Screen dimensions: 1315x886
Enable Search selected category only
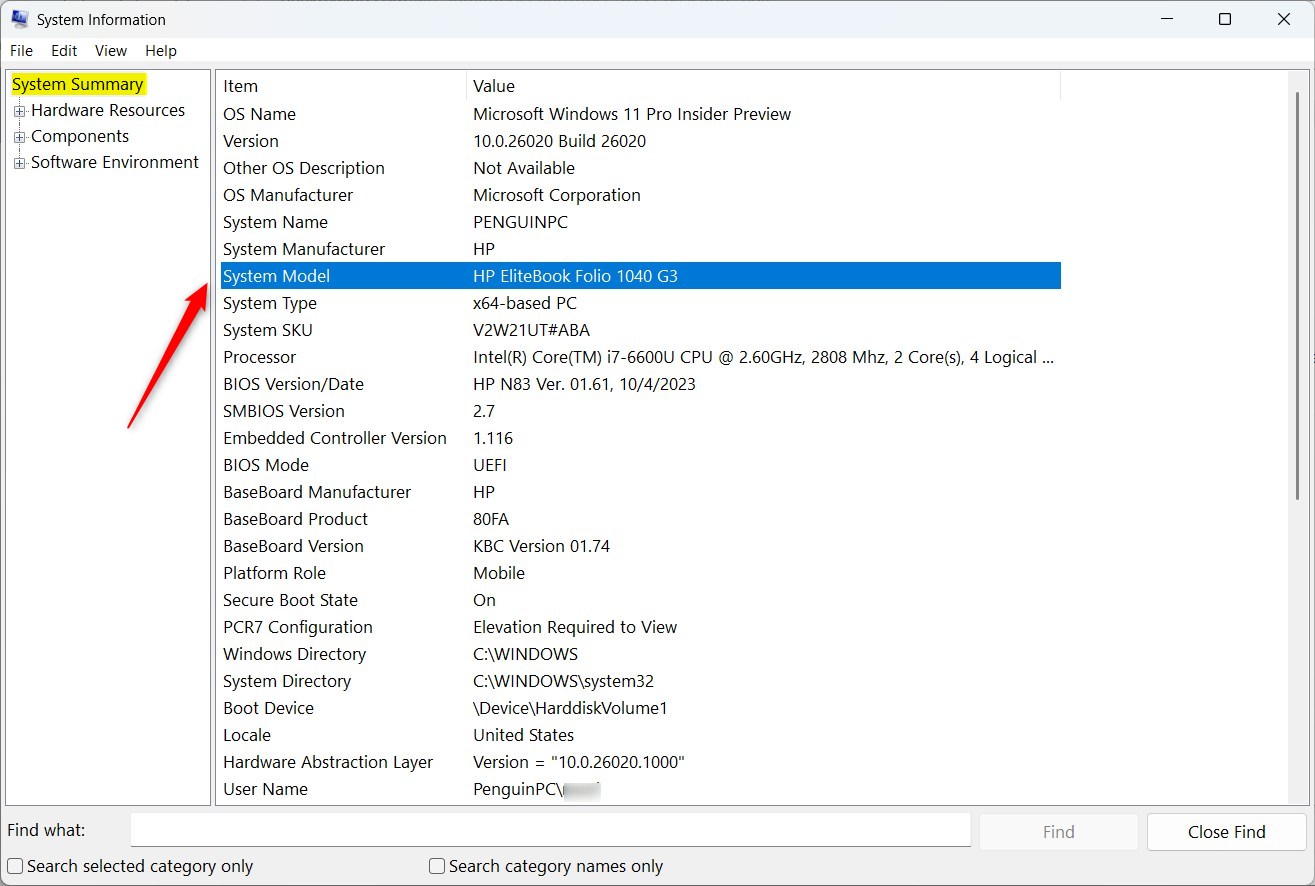pyautogui.click(x=15, y=866)
